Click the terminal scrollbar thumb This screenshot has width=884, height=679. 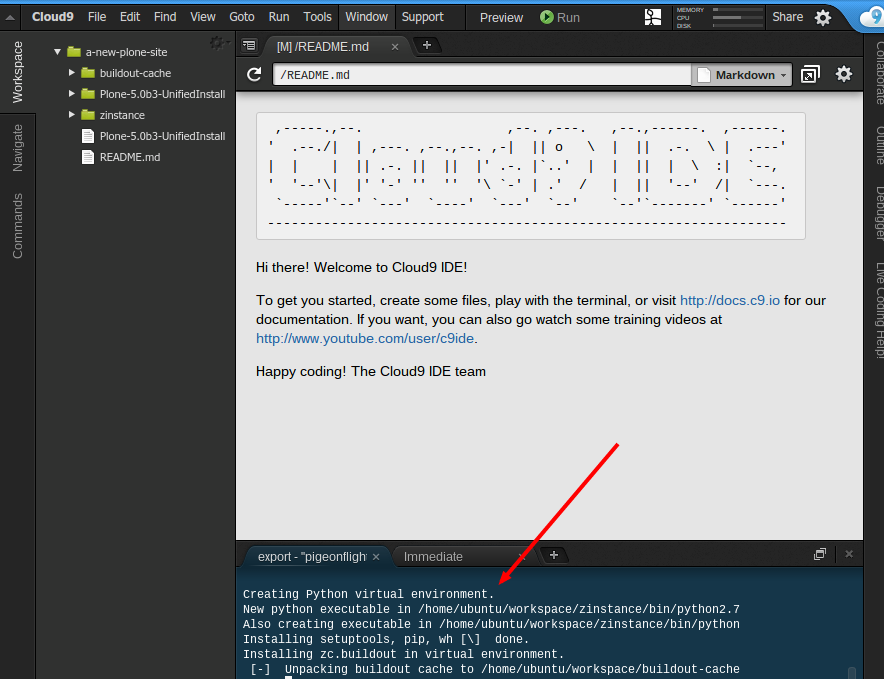852,673
